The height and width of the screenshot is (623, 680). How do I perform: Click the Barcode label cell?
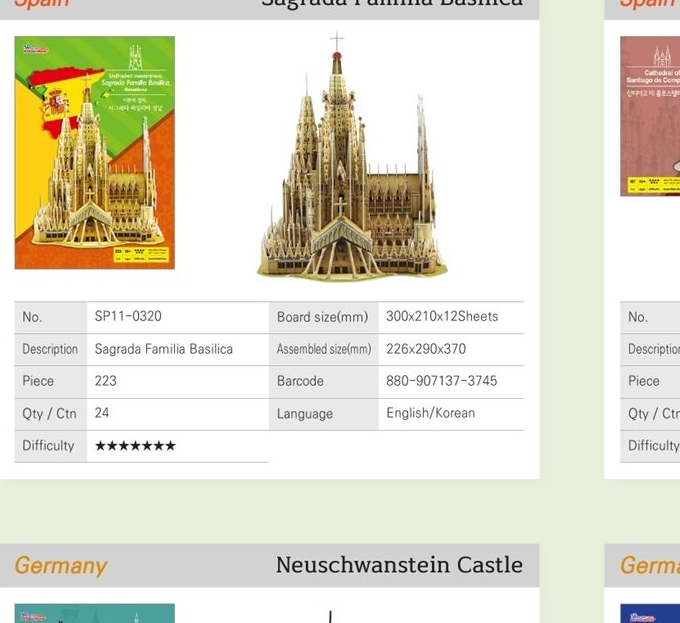(x=324, y=382)
